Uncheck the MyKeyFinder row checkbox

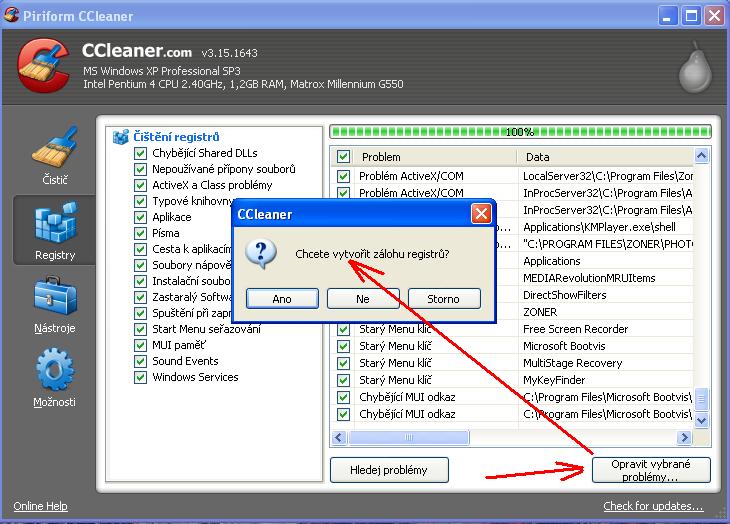tap(344, 380)
